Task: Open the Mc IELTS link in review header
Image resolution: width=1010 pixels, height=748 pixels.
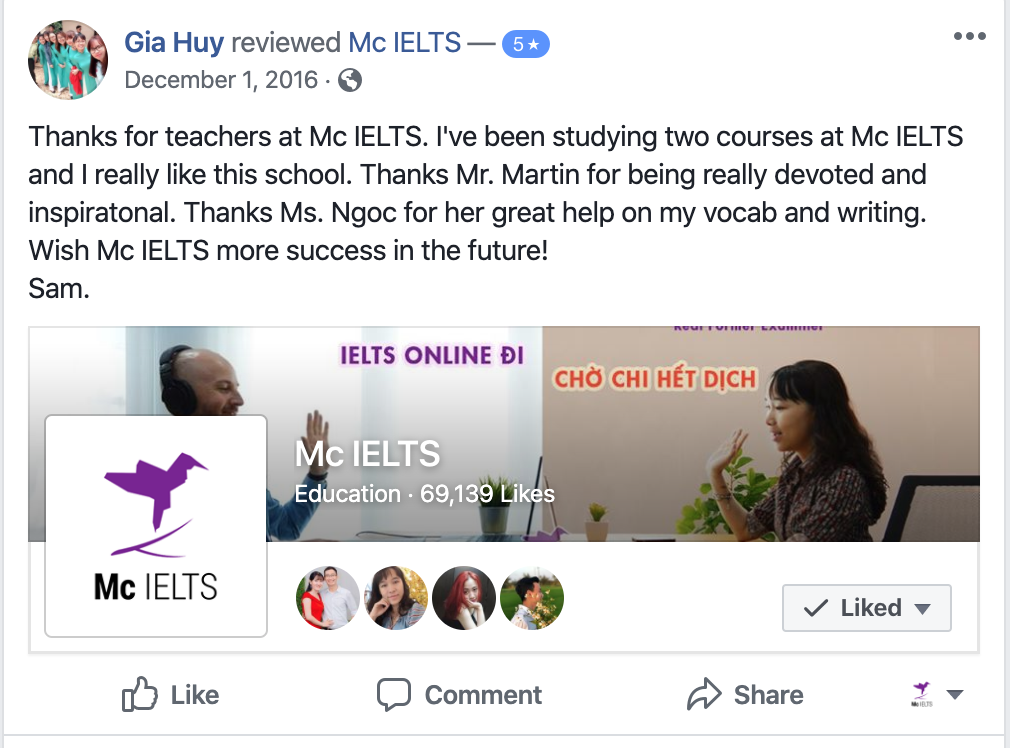Action: [x=404, y=43]
